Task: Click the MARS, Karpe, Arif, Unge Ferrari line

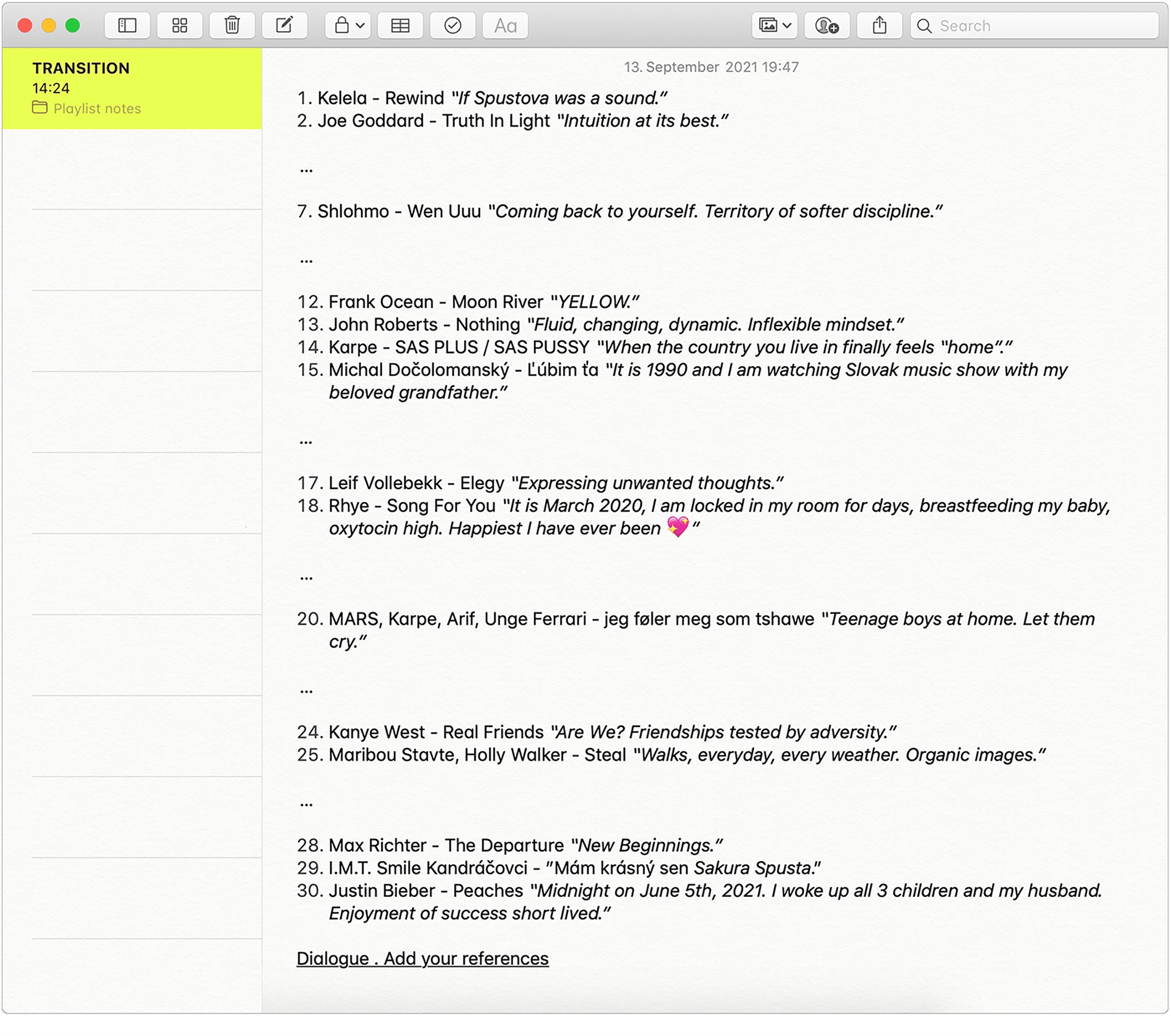Action: 696,630
